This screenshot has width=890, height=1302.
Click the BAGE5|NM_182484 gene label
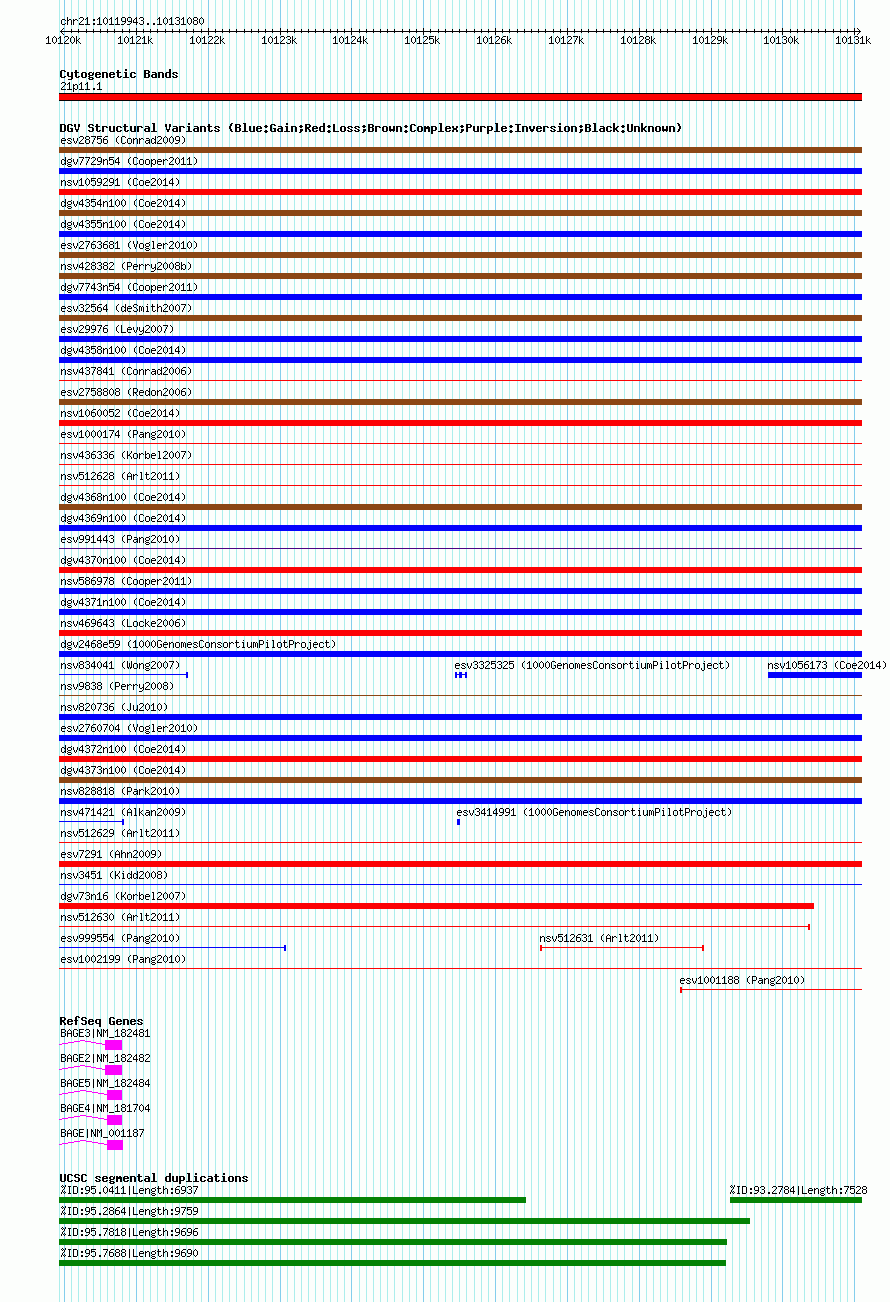point(105,1083)
